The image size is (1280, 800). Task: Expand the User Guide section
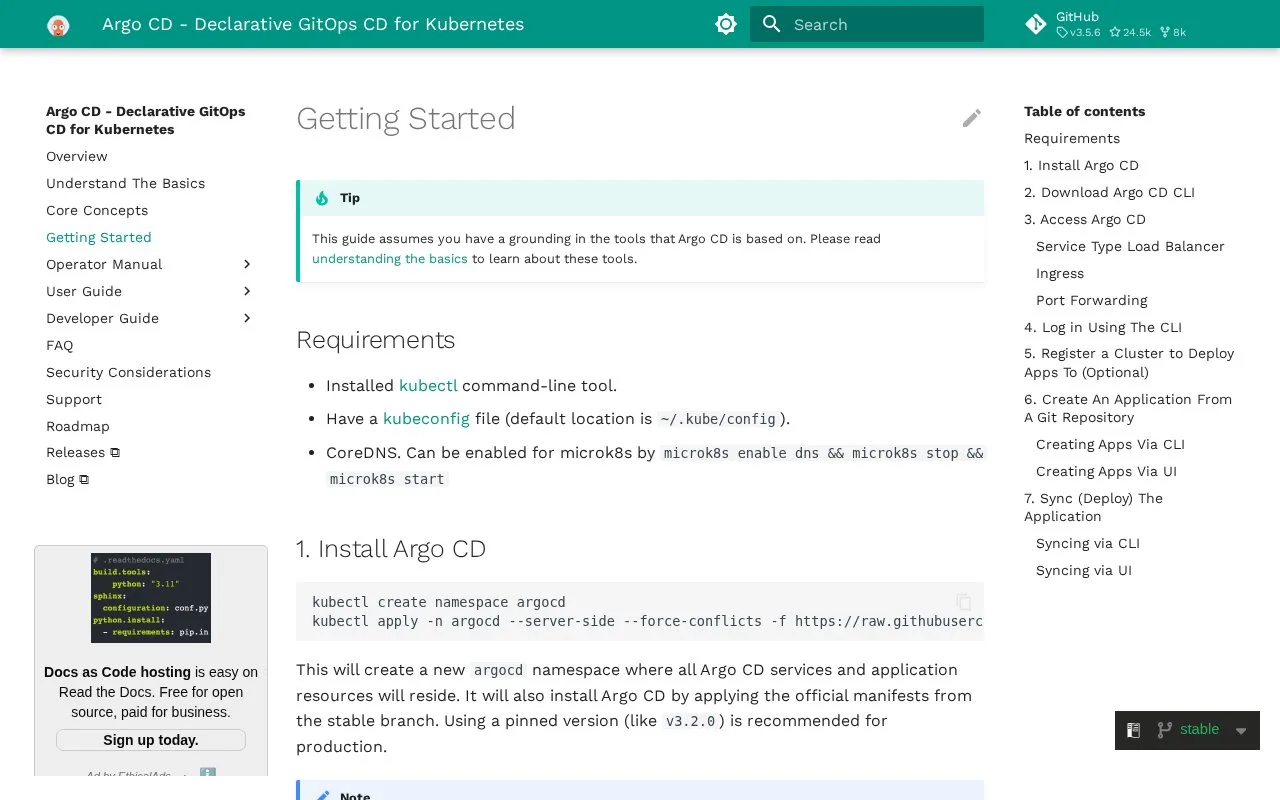(247, 291)
